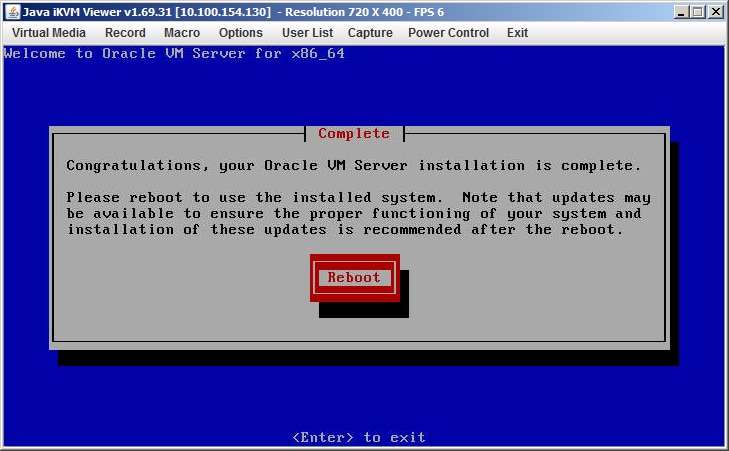The width and height of the screenshot is (729, 451).
Task: Click the Reboot button in installer
Action: [355, 278]
